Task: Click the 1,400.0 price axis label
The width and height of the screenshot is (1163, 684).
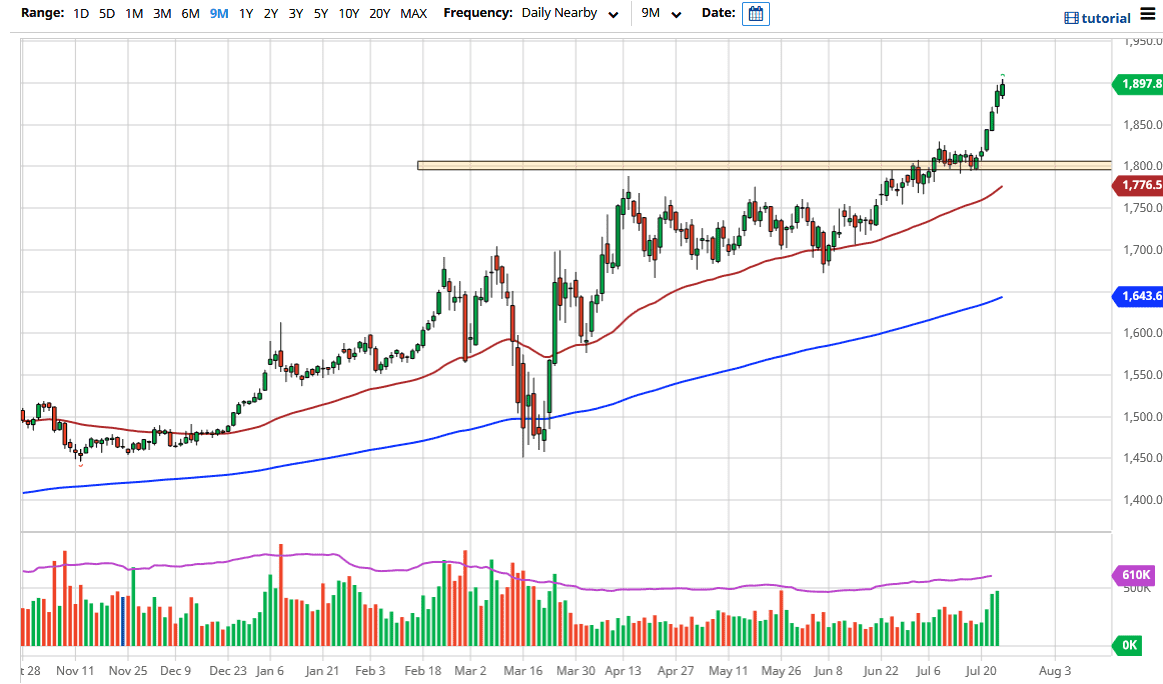Action: pos(1142,500)
